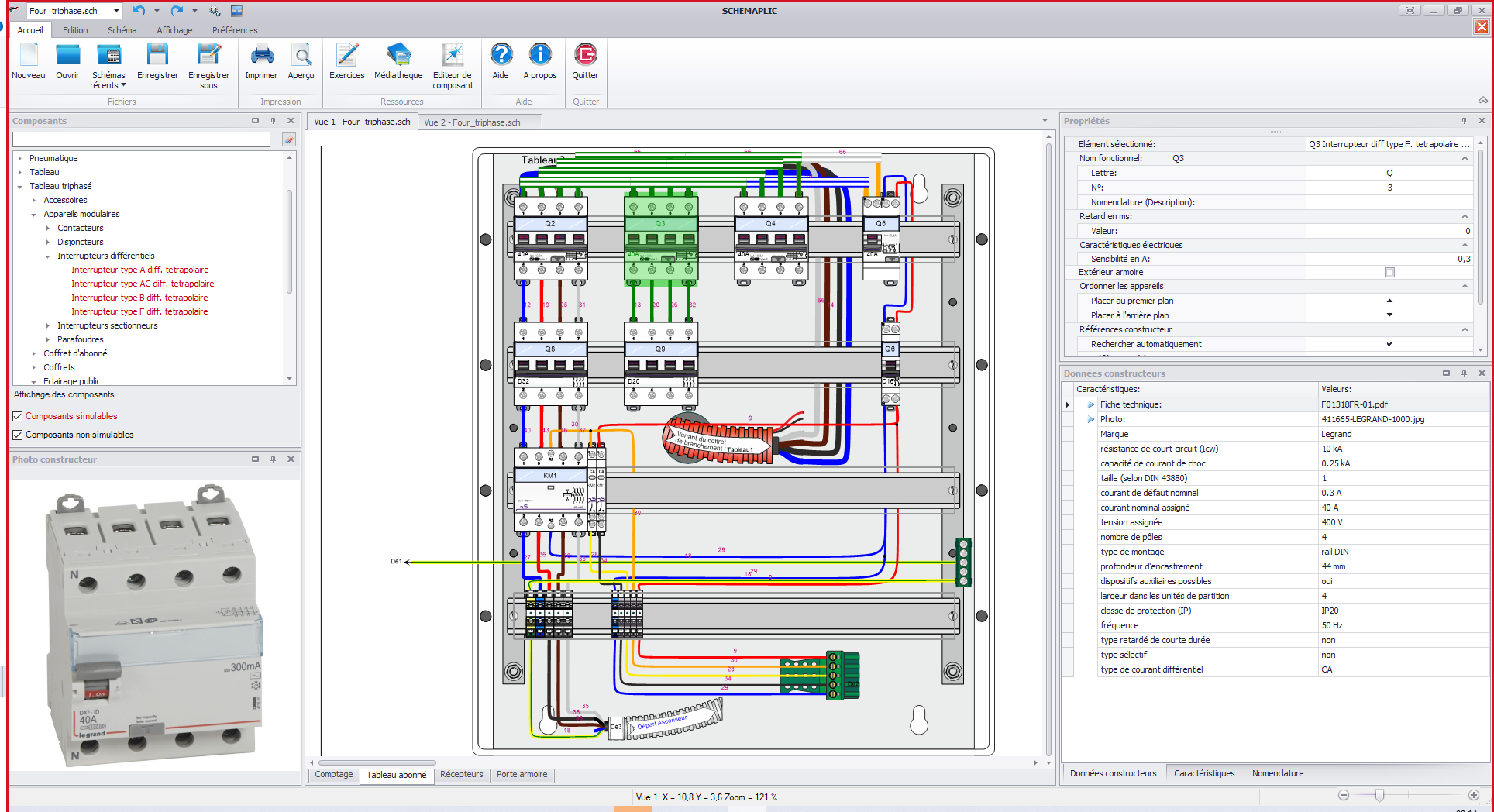Select Interrupteur type A diff. tetrapolaire
This screenshot has height=812, width=1494.
(x=139, y=270)
